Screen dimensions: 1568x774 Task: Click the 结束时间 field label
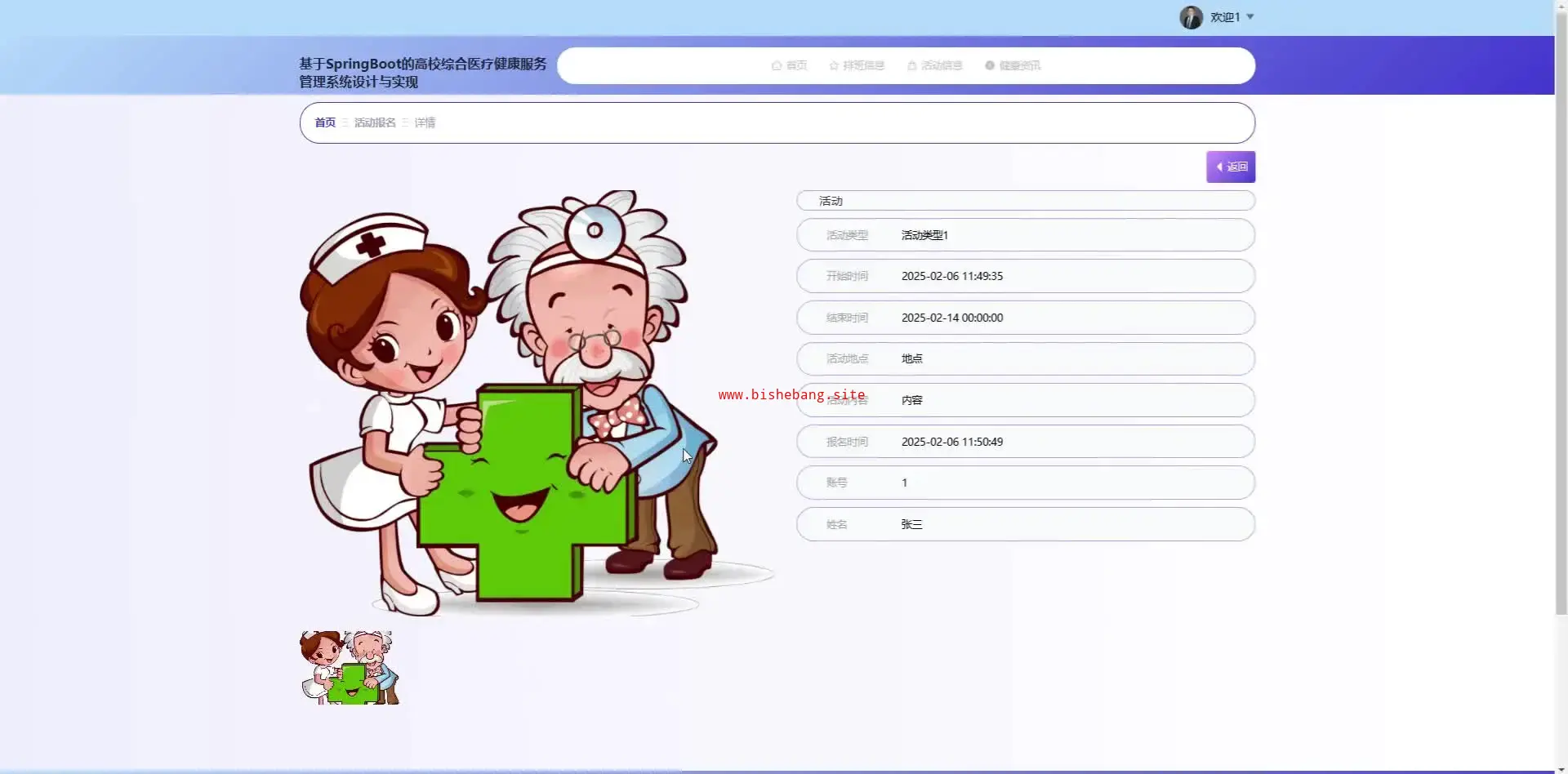click(x=847, y=318)
